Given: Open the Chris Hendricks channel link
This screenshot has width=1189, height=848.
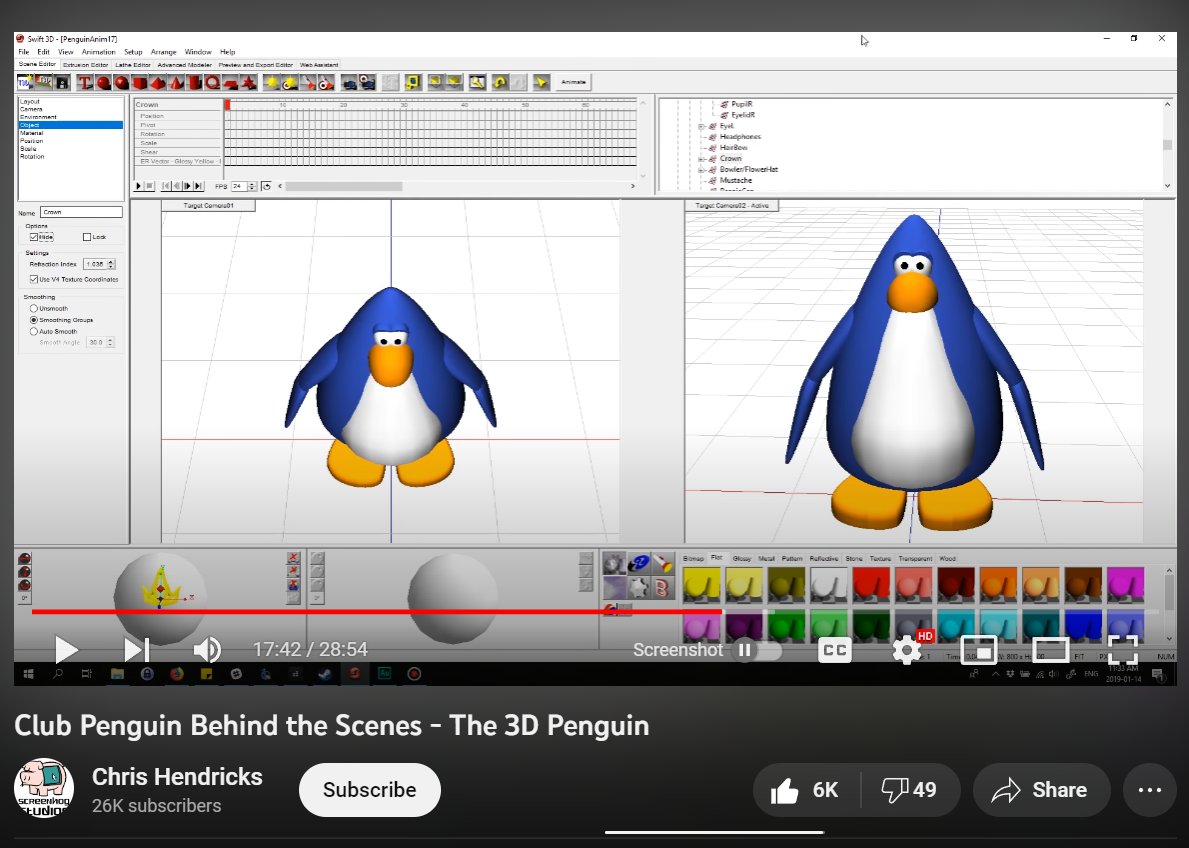Looking at the screenshot, I should [x=177, y=777].
